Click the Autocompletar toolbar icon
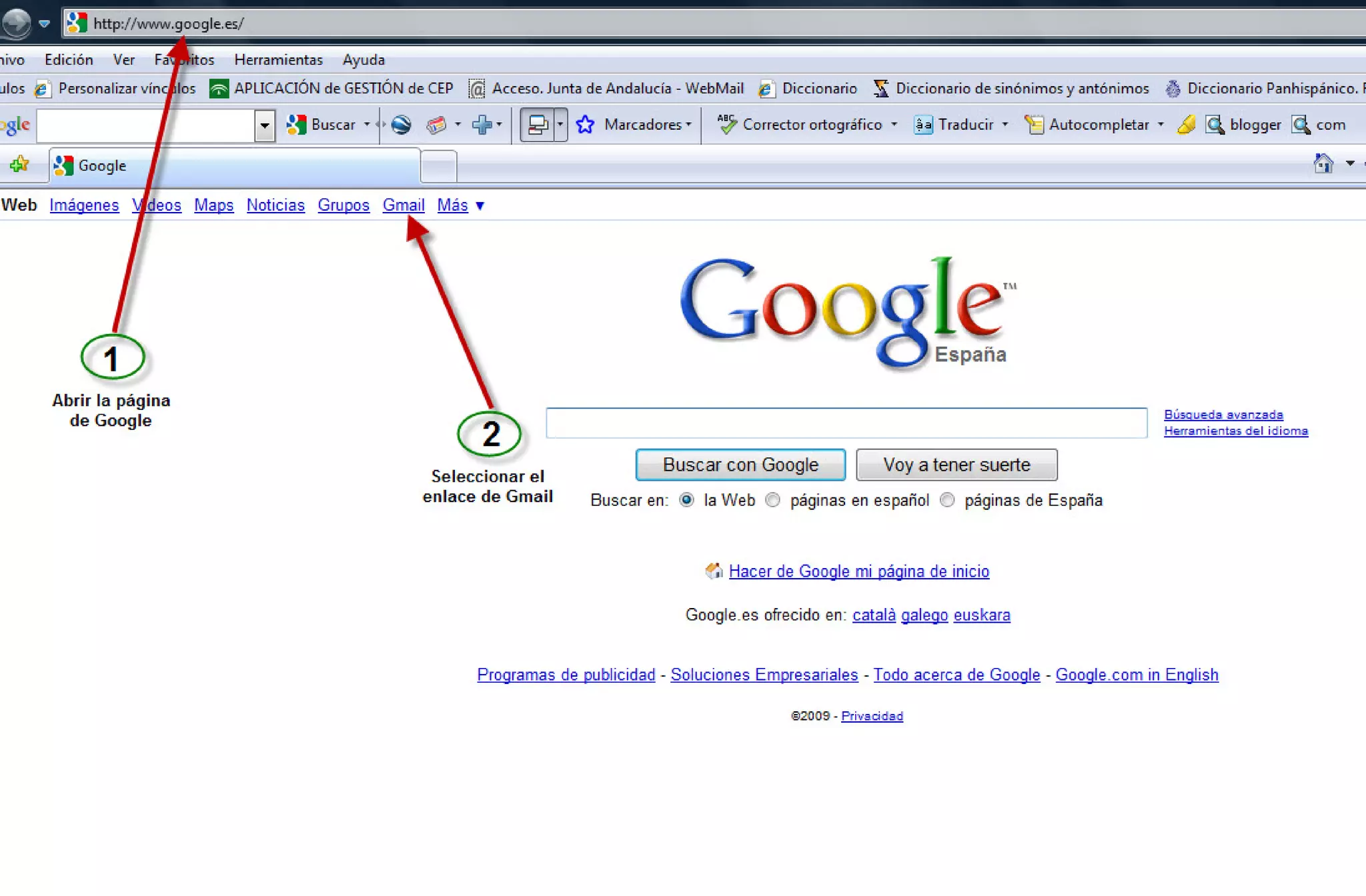 [x=1034, y=125]
